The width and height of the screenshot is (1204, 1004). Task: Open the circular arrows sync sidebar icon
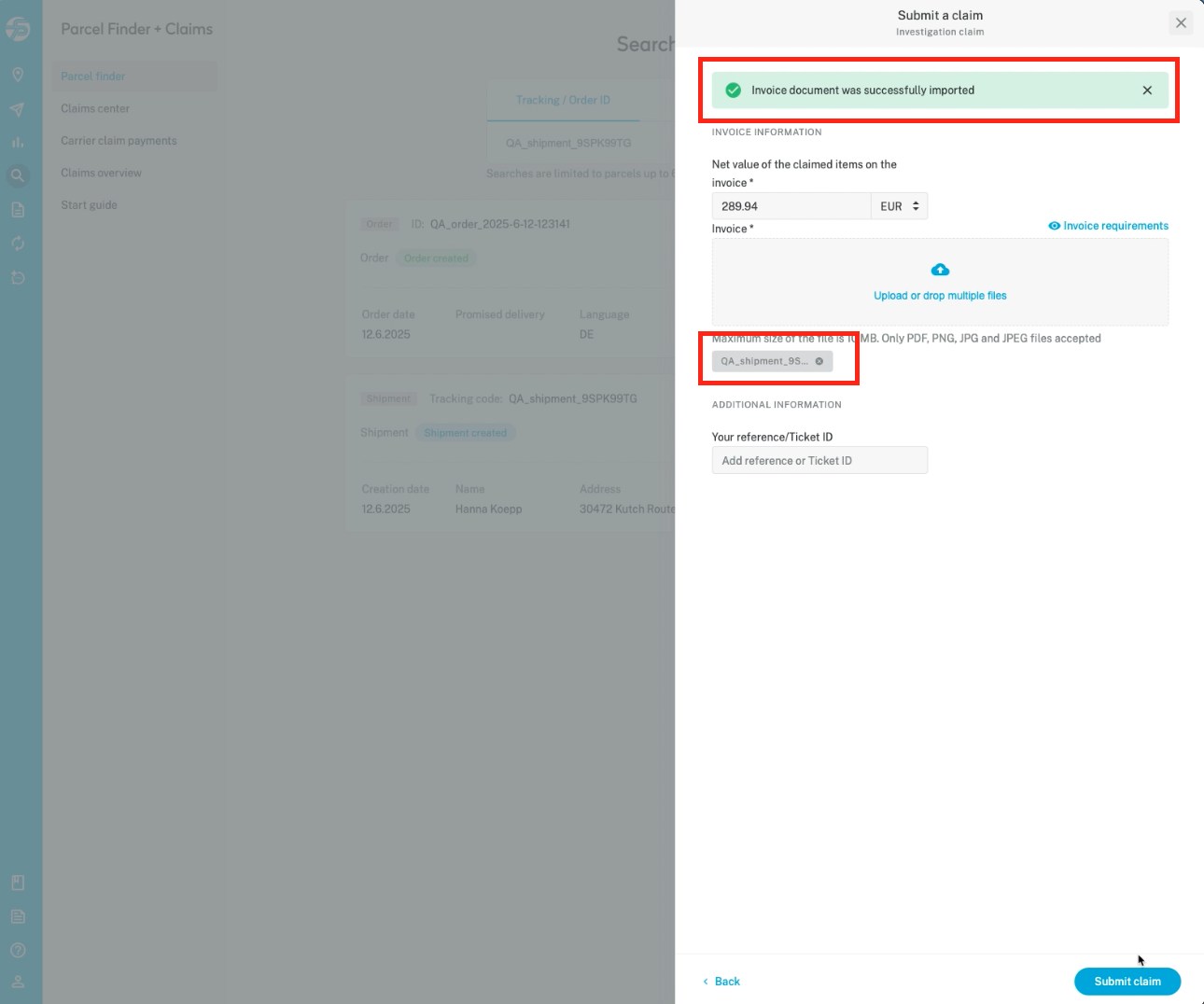pos(18,244)
